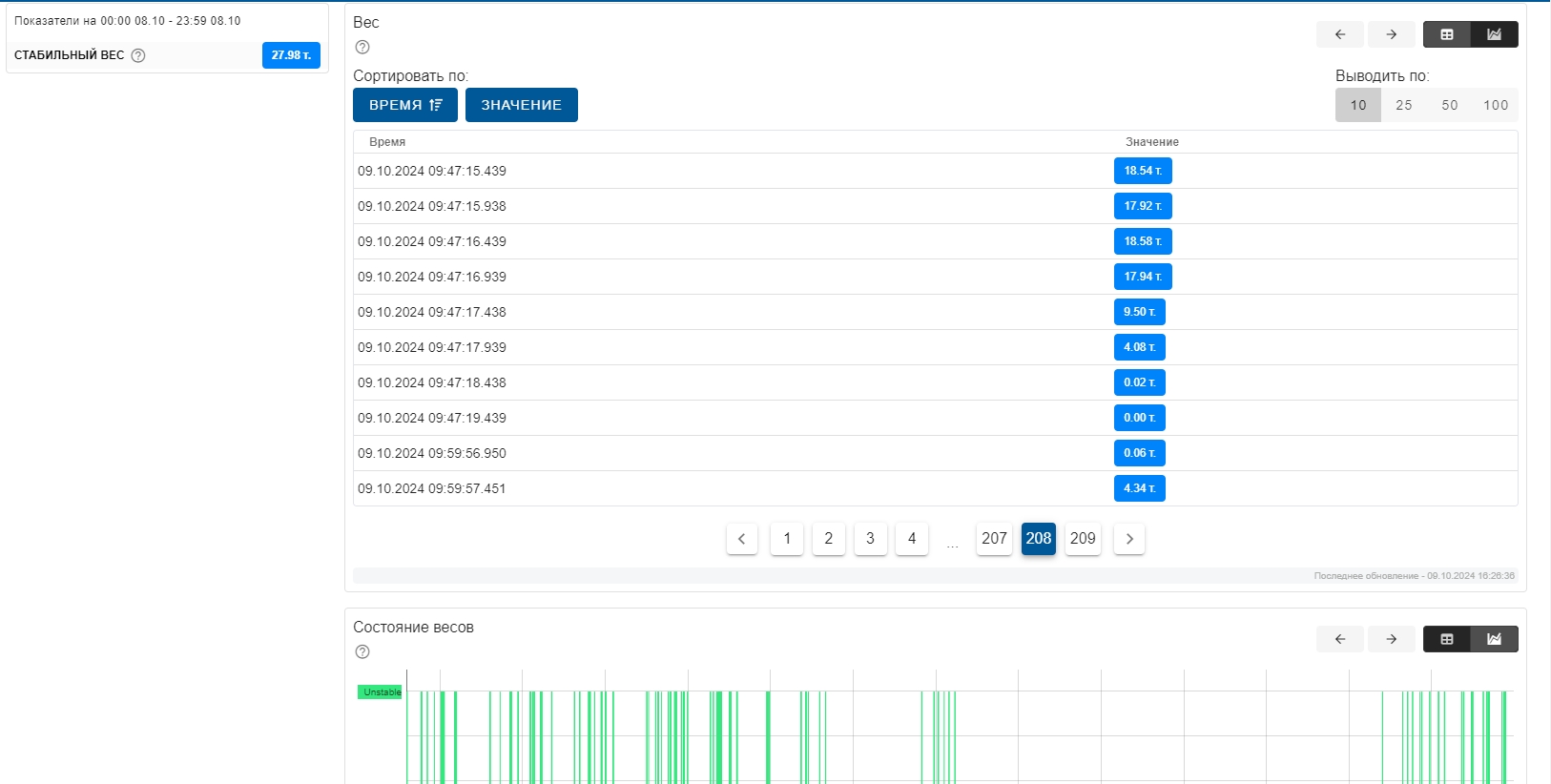1551x784 pixels.
Task: Click help icon under Вес title
Action: click(362, 47)
